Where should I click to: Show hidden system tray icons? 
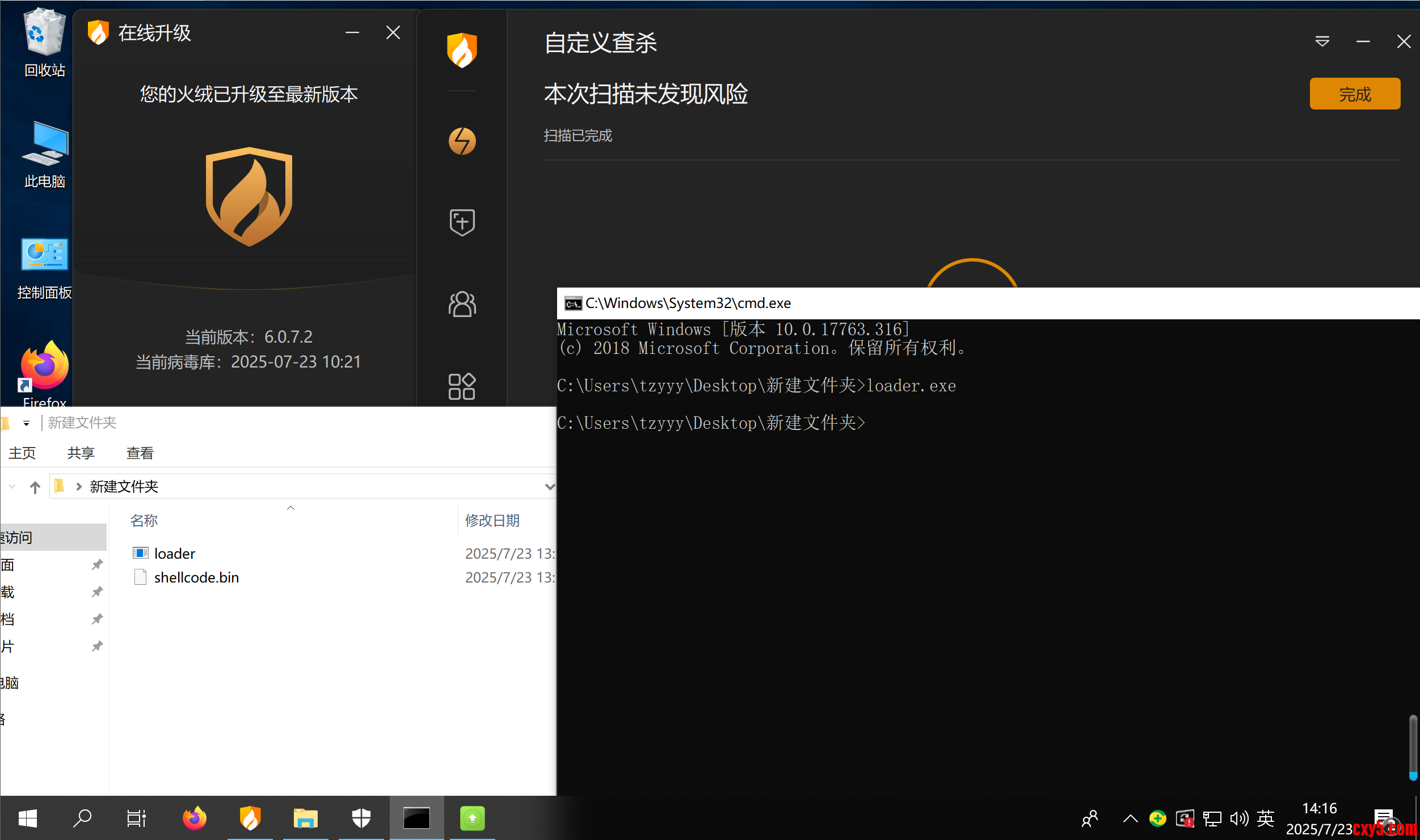[1130, 818]
